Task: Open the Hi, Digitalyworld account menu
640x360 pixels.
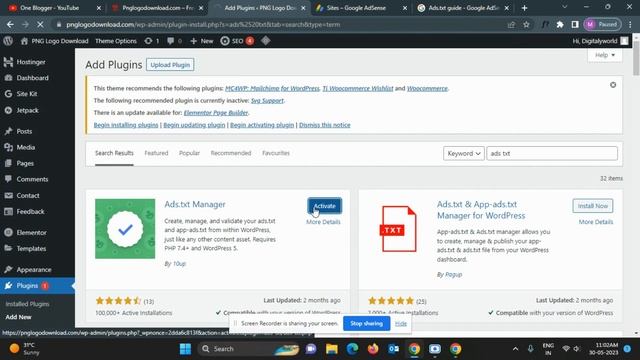Action: [x=600, y=41]
